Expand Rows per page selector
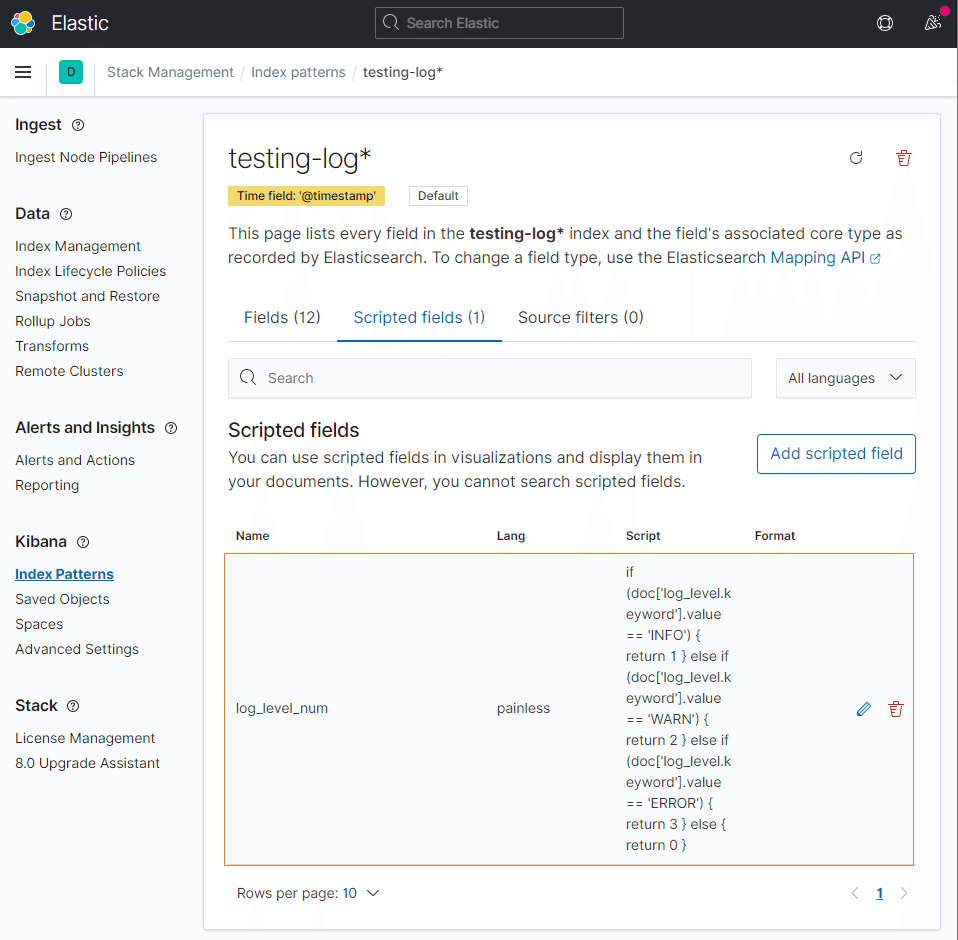 pos(308,893)
